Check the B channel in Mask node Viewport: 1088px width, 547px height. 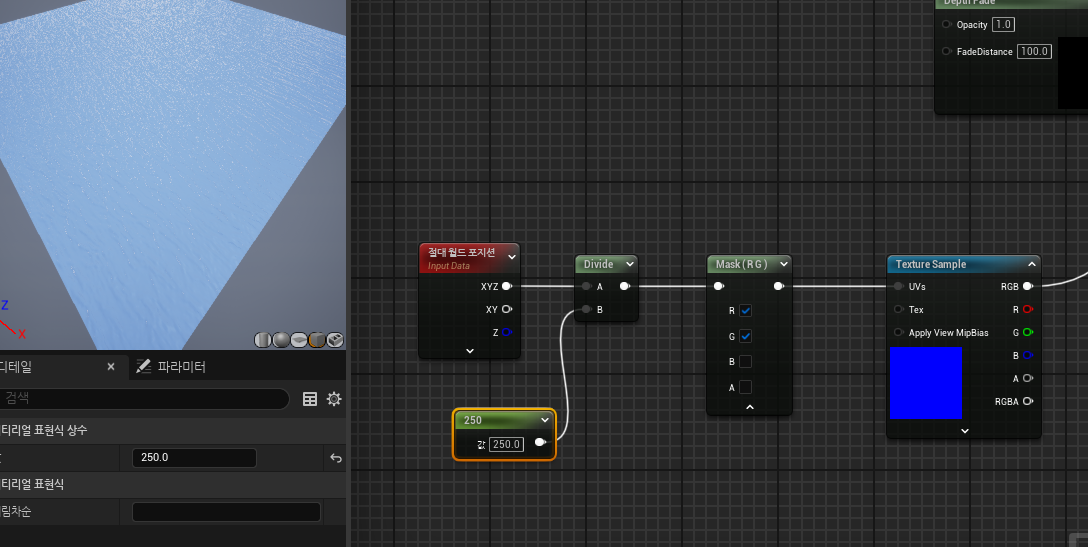coord(745,361)
